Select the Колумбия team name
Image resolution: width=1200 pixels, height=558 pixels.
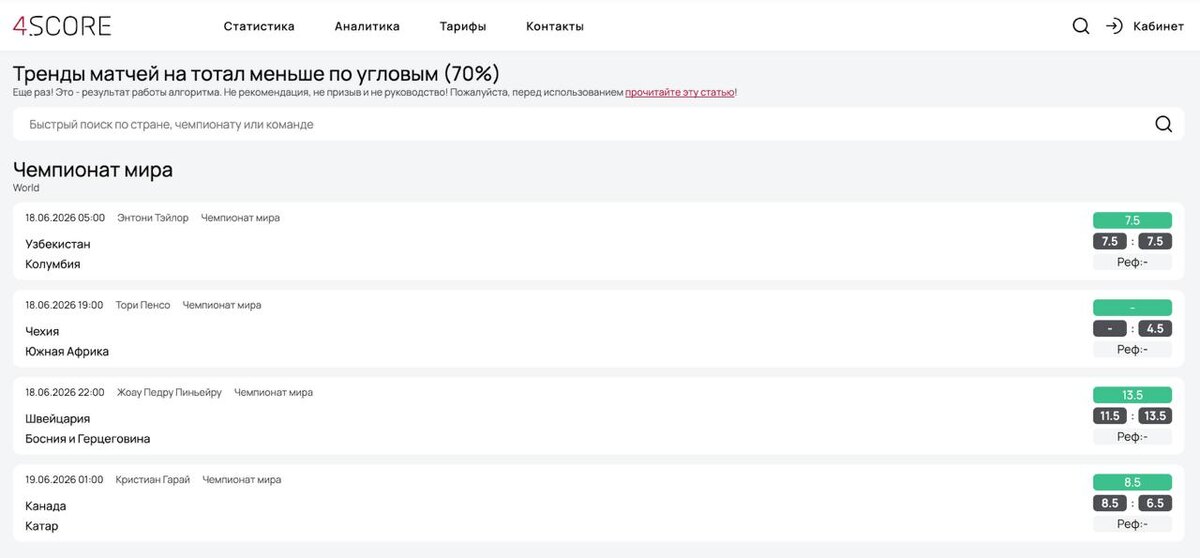tap(53, 264)
